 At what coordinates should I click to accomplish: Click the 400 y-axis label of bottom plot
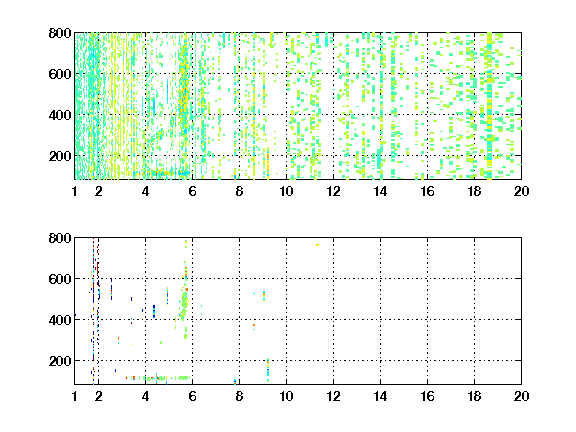(60, 320)
